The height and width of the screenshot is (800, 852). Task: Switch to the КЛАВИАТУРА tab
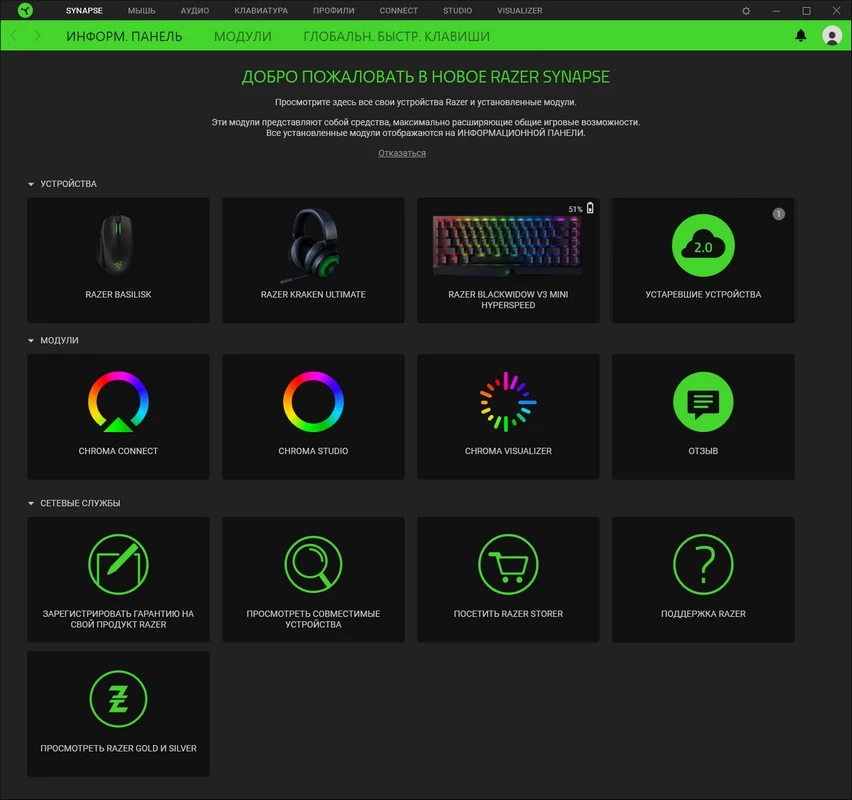coord(261,10)
